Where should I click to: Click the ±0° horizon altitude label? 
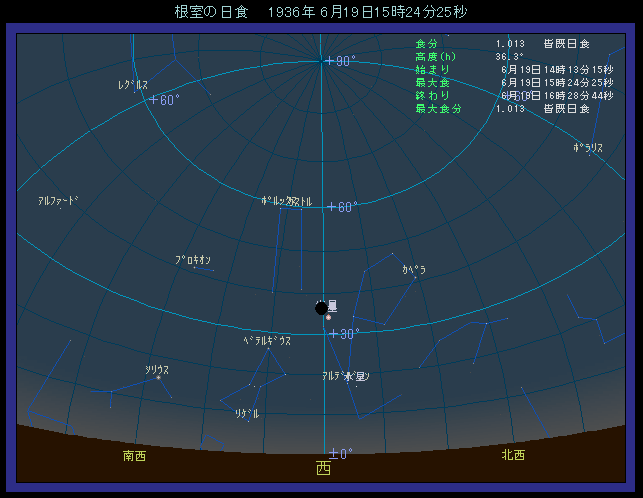340,454
